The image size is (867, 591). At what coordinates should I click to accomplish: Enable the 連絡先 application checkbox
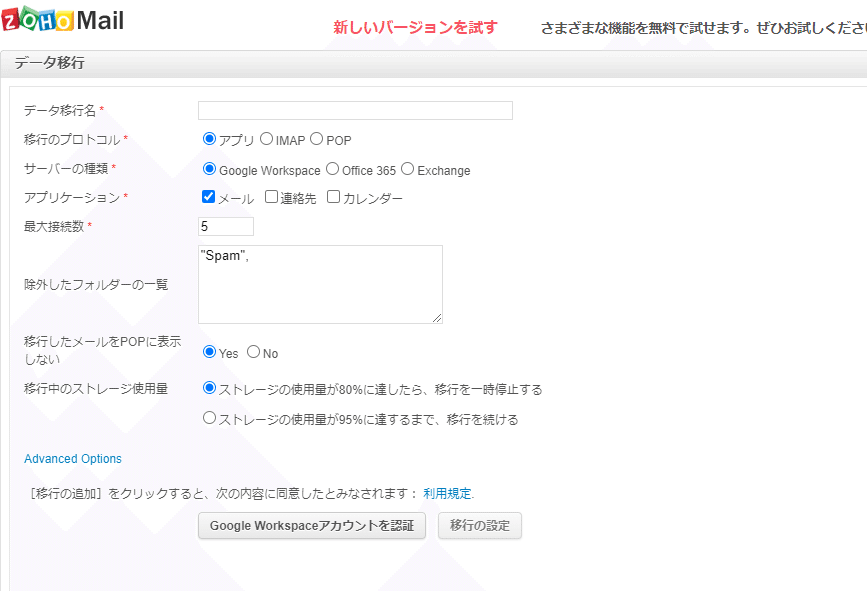point(271,197)
